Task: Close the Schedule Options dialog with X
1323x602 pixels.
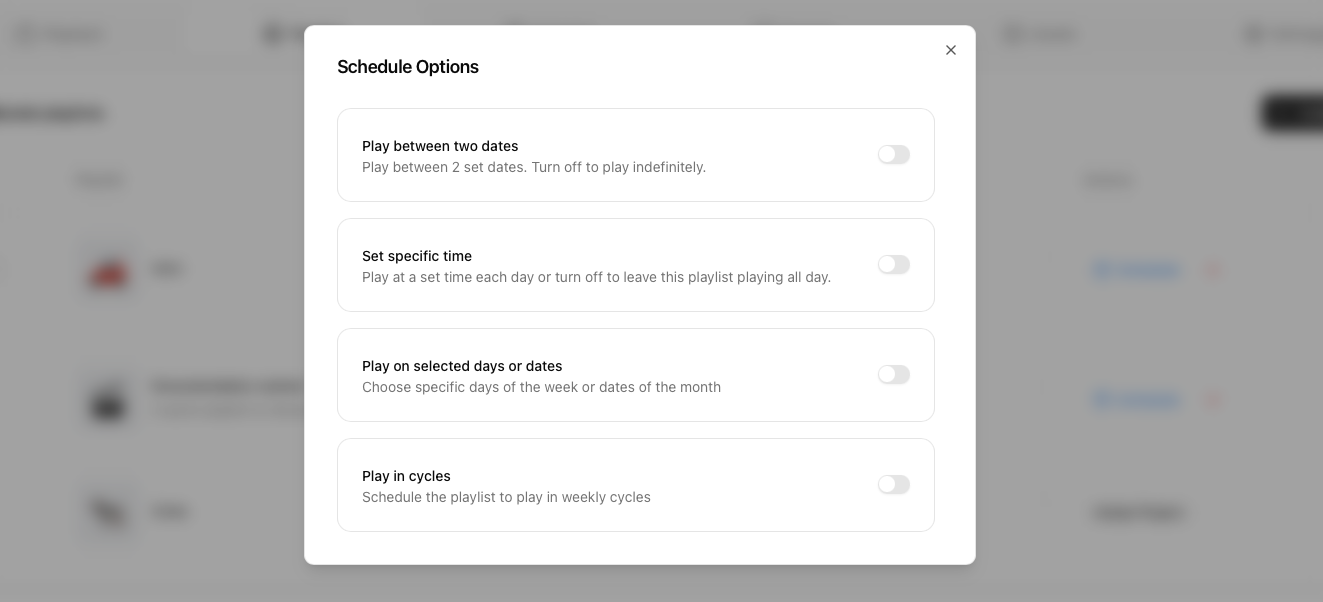Action: [x=951, y=50]
